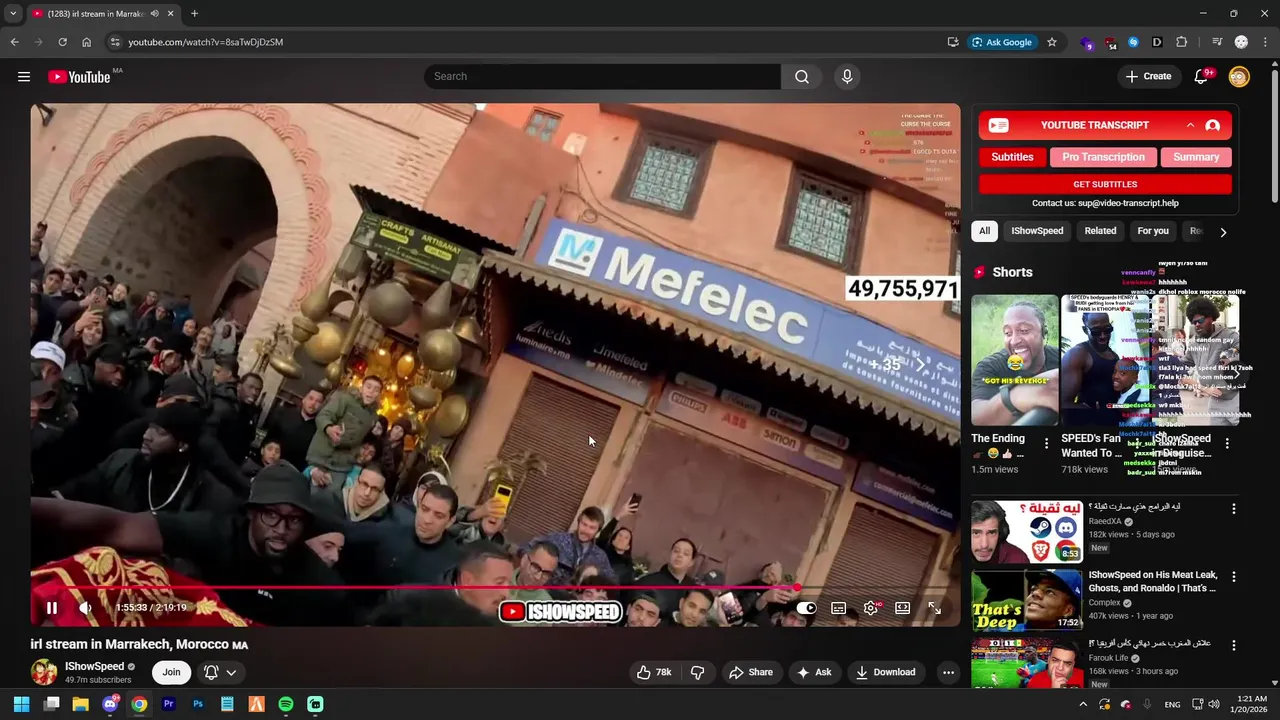
Task: Start voice search with the microphone
Action: (847, 76)
